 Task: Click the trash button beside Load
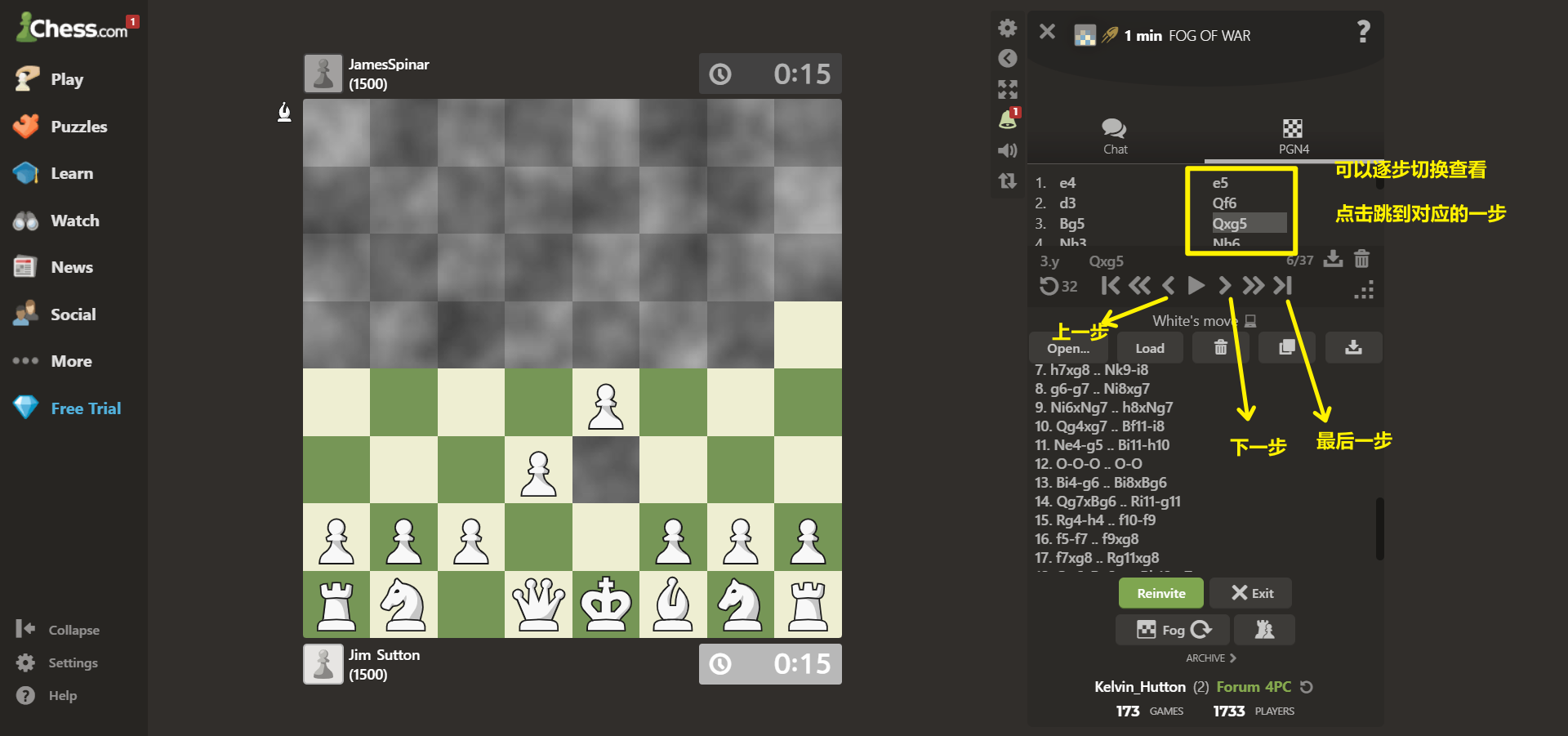click(x=1220, y=348)
